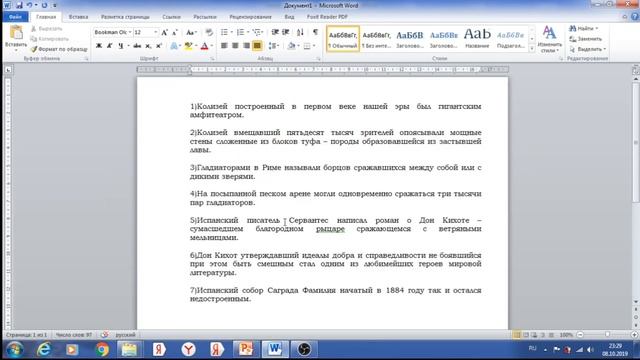Viewport: 640px width, 360px height.
Task: Apply the Обычный style
Action: point(343,39)
